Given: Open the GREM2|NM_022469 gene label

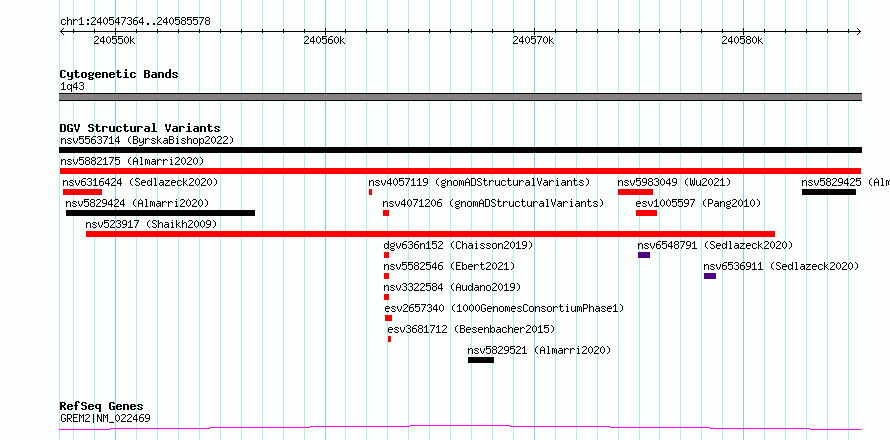Looking at the screenshot, I should pos(105,419).
